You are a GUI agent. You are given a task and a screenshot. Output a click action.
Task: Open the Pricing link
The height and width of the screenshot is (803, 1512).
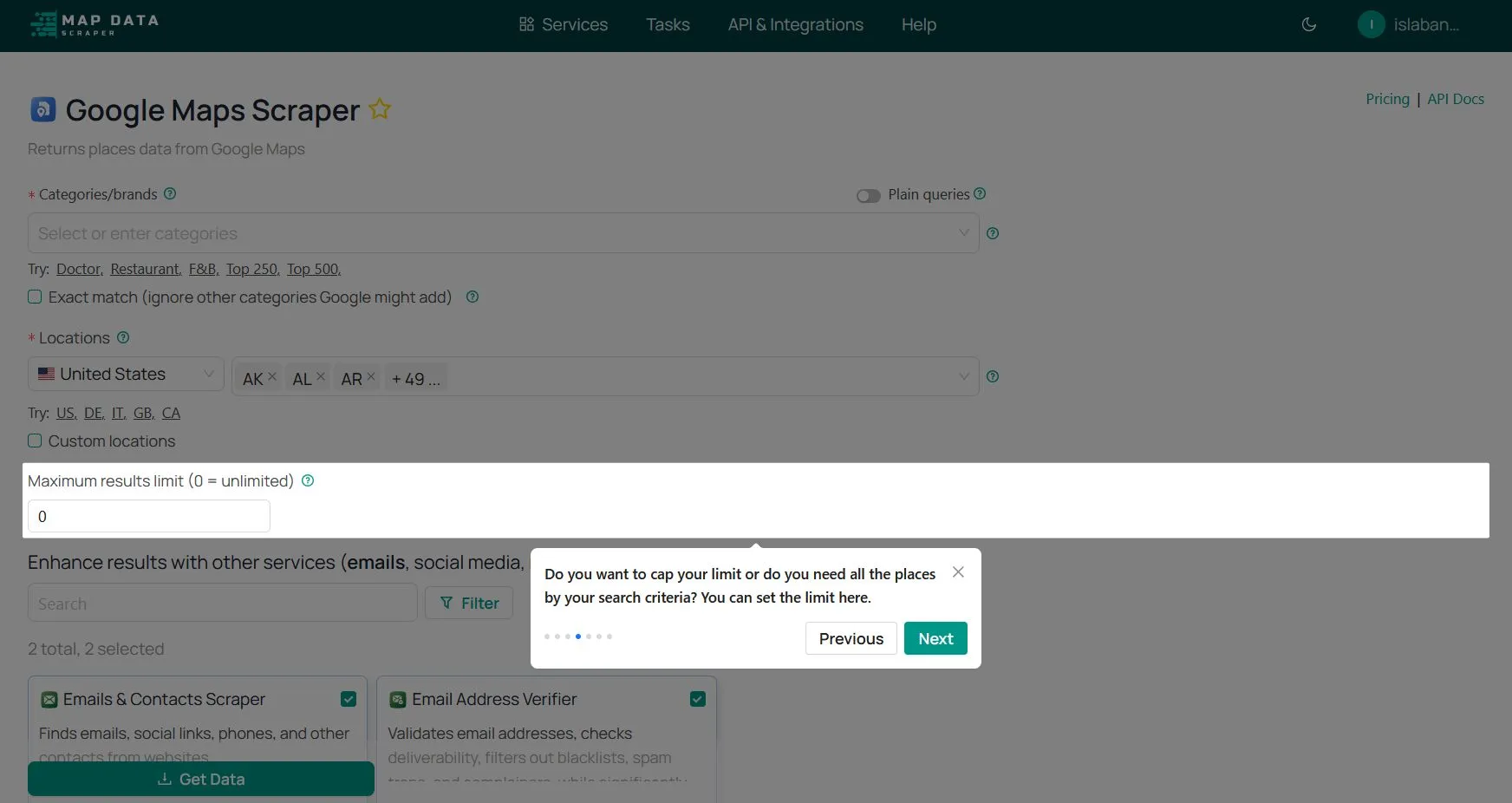pos(1387,99)
